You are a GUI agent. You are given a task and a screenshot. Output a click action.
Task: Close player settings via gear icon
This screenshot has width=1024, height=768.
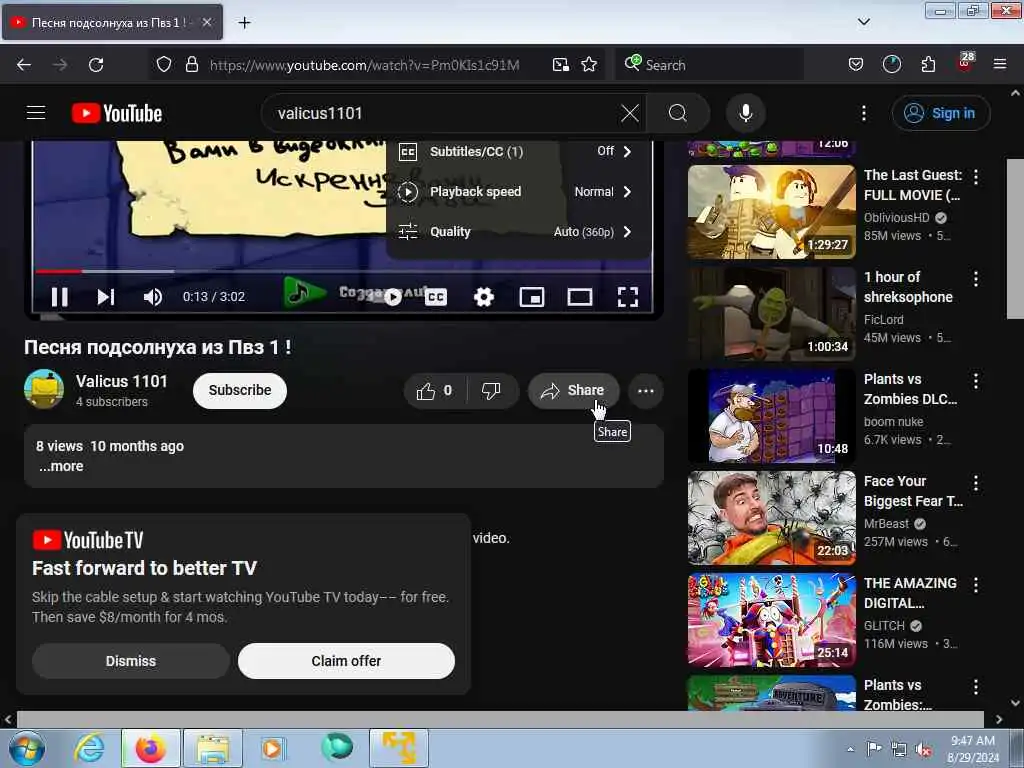483,298
